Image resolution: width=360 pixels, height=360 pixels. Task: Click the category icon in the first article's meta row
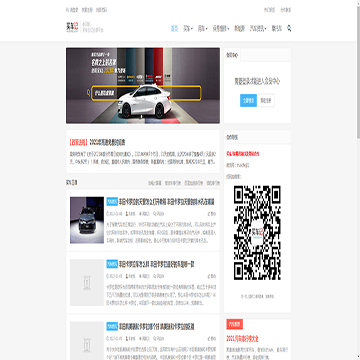tap(140, 214)
